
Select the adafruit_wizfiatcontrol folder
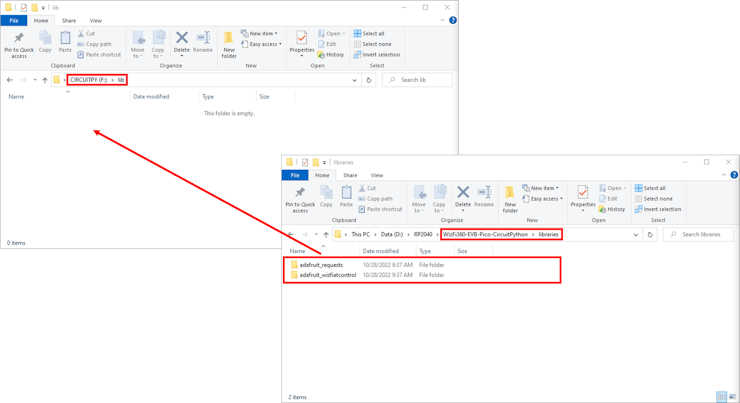(x=328, y=275)
